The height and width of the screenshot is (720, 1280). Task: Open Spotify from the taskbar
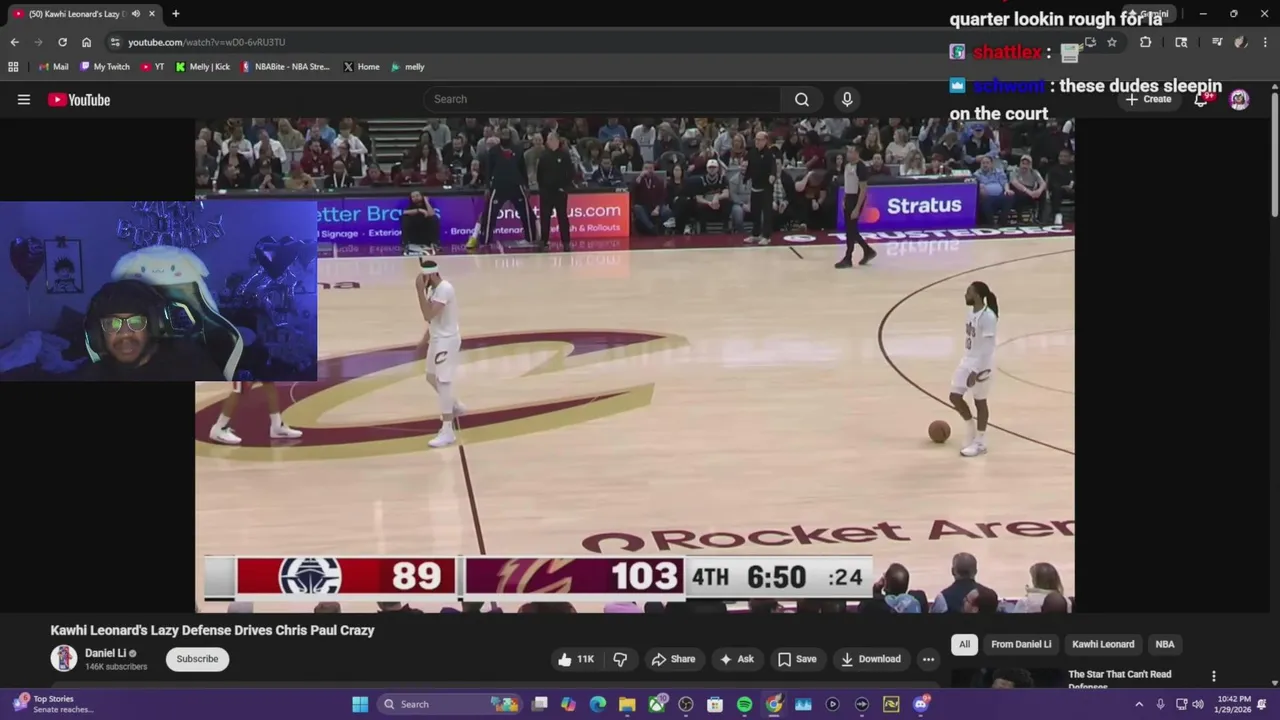(744, 704)
